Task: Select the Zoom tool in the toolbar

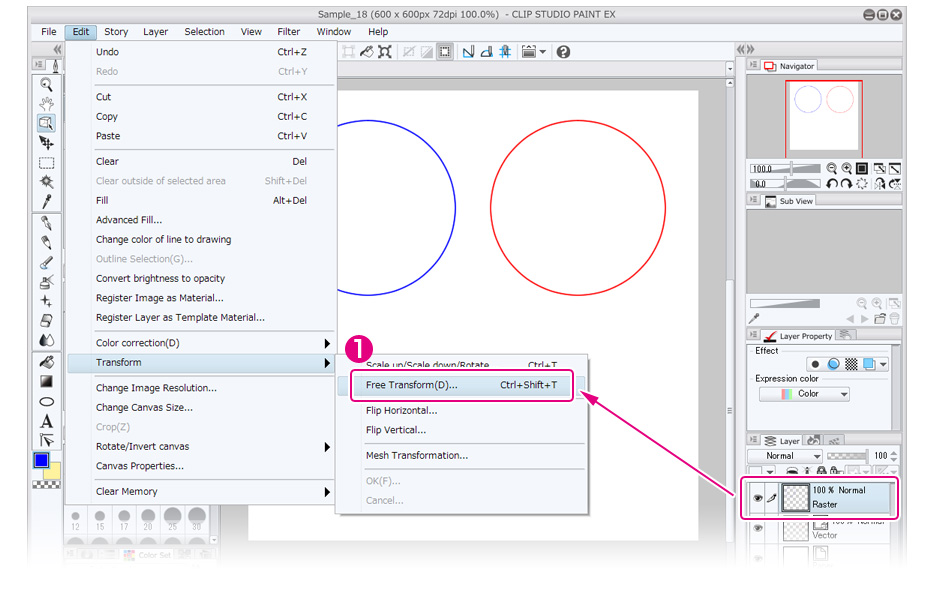Action: [x=45, y=85]
